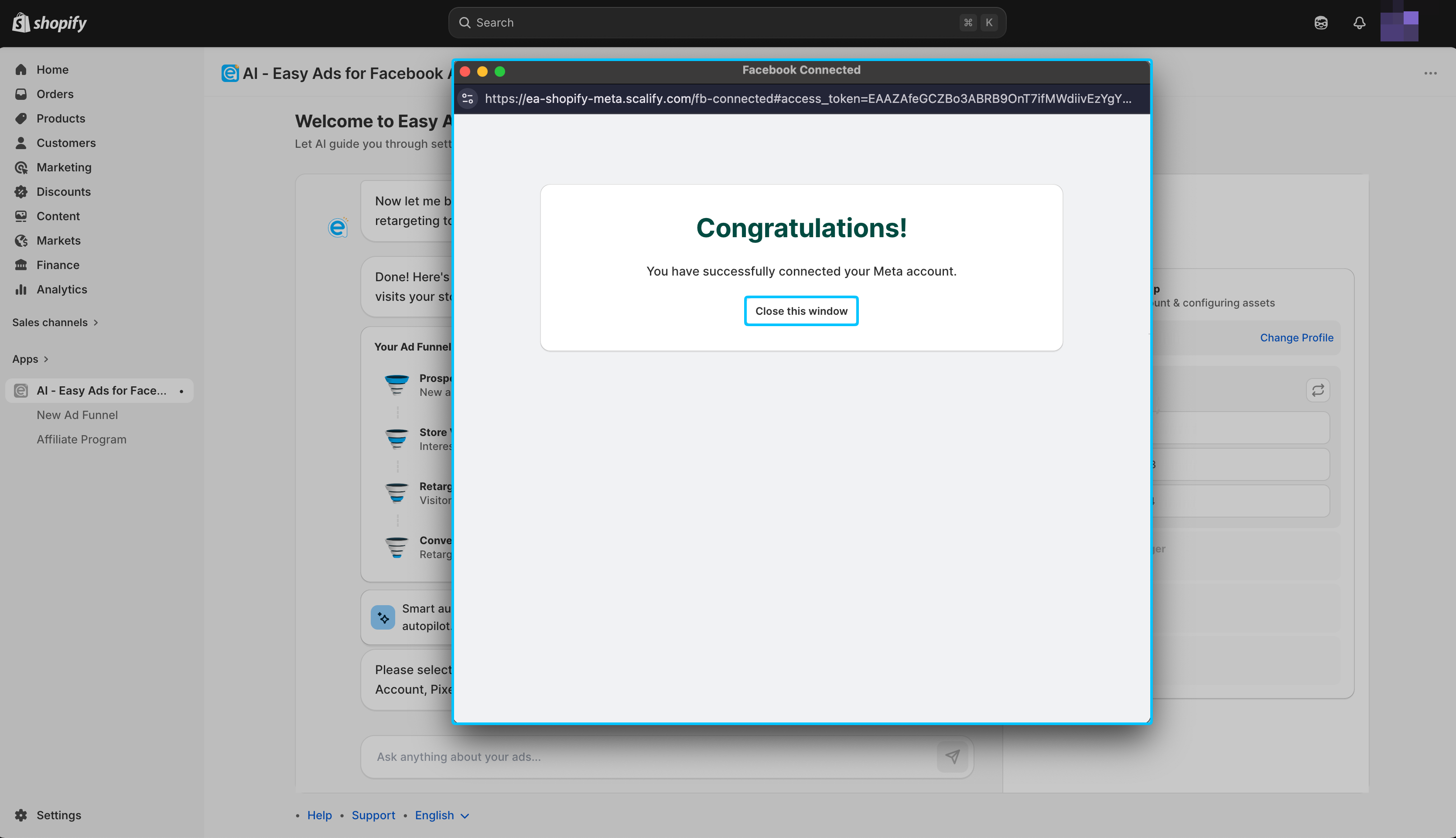
Task: Click the smart autopilot sparkle icon
Action: point(383,617)
